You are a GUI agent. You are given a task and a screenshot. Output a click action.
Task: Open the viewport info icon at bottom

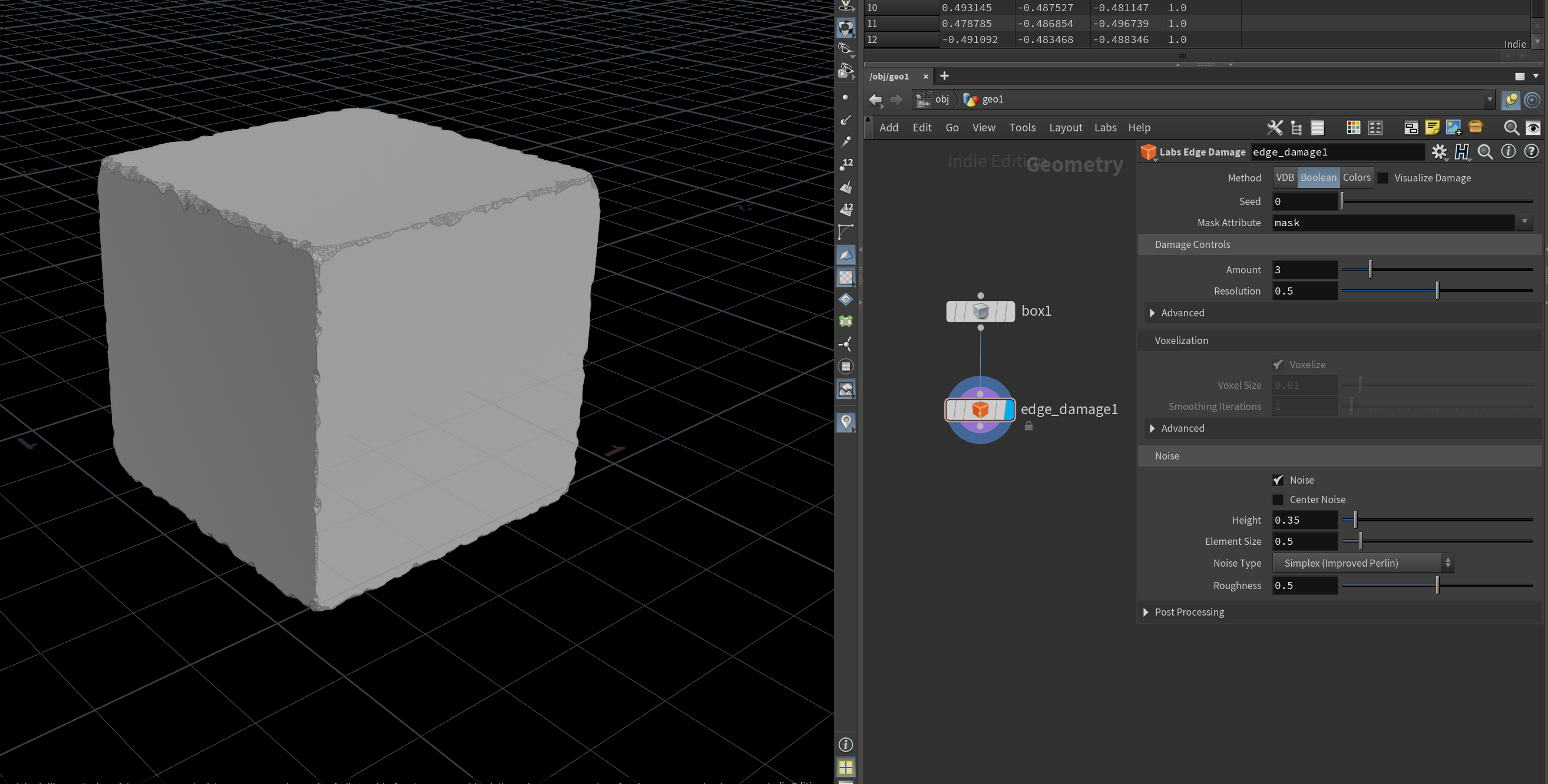(845, 745)
